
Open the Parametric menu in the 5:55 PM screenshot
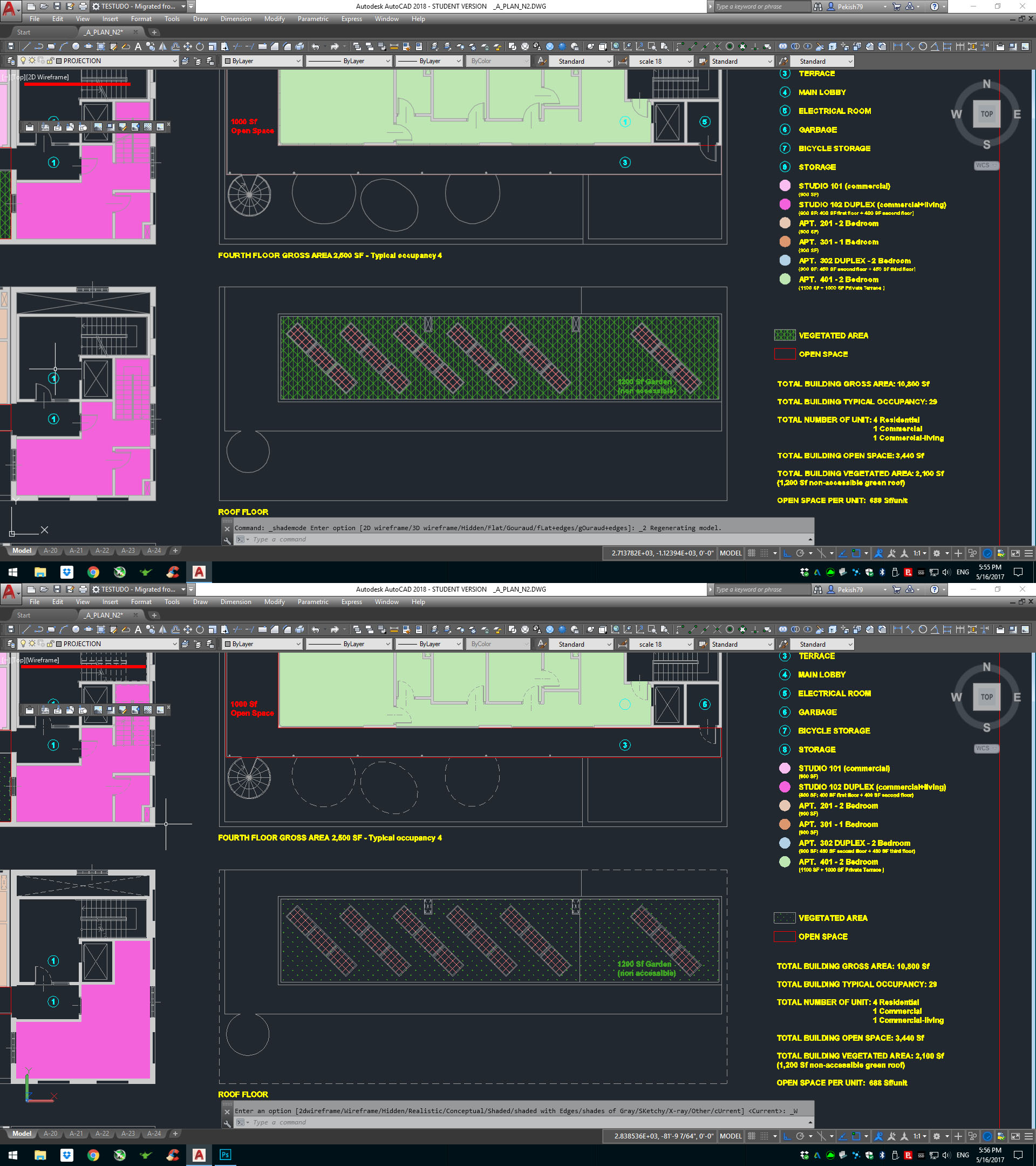(x=313, y=19)
